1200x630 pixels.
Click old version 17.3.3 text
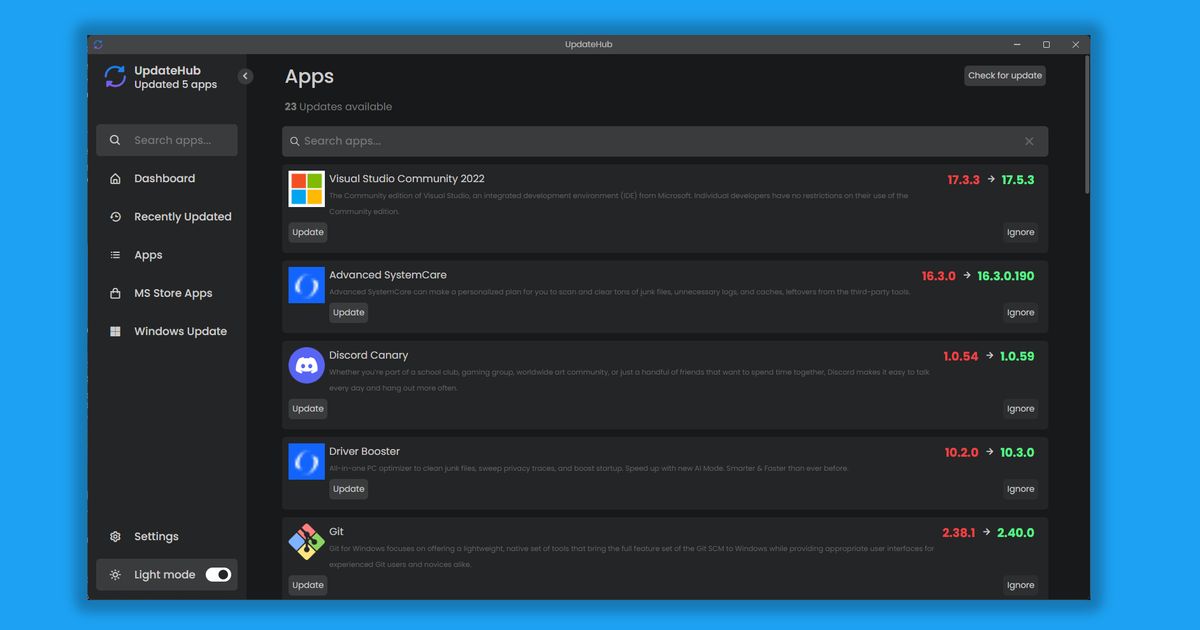(964, 180)
